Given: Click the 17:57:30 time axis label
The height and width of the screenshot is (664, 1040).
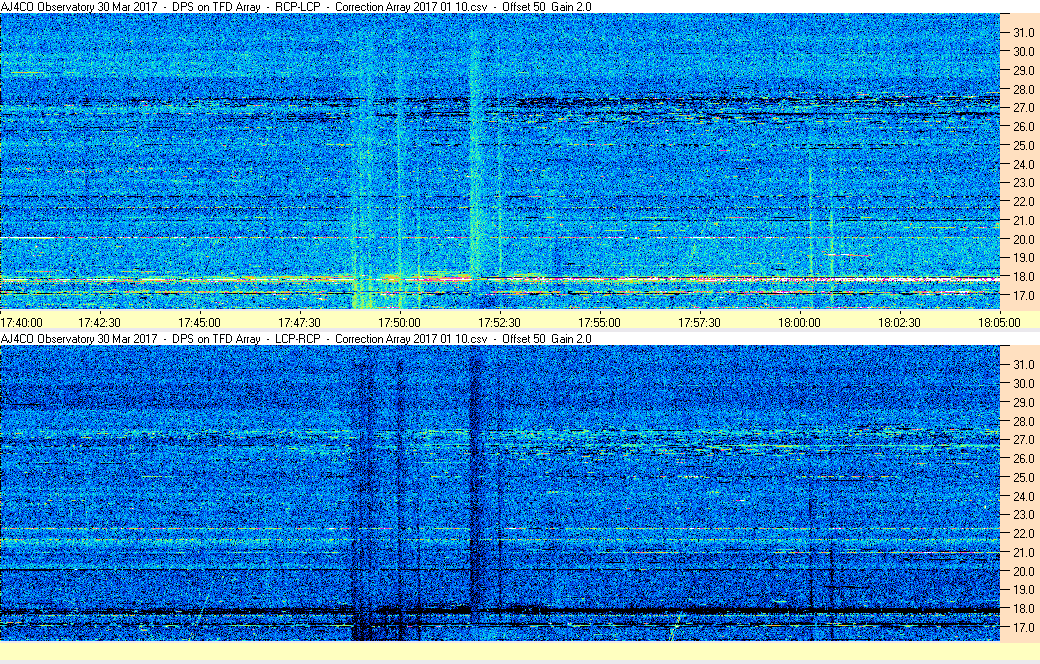Looking at the screenshot, I should coord(700,322).
